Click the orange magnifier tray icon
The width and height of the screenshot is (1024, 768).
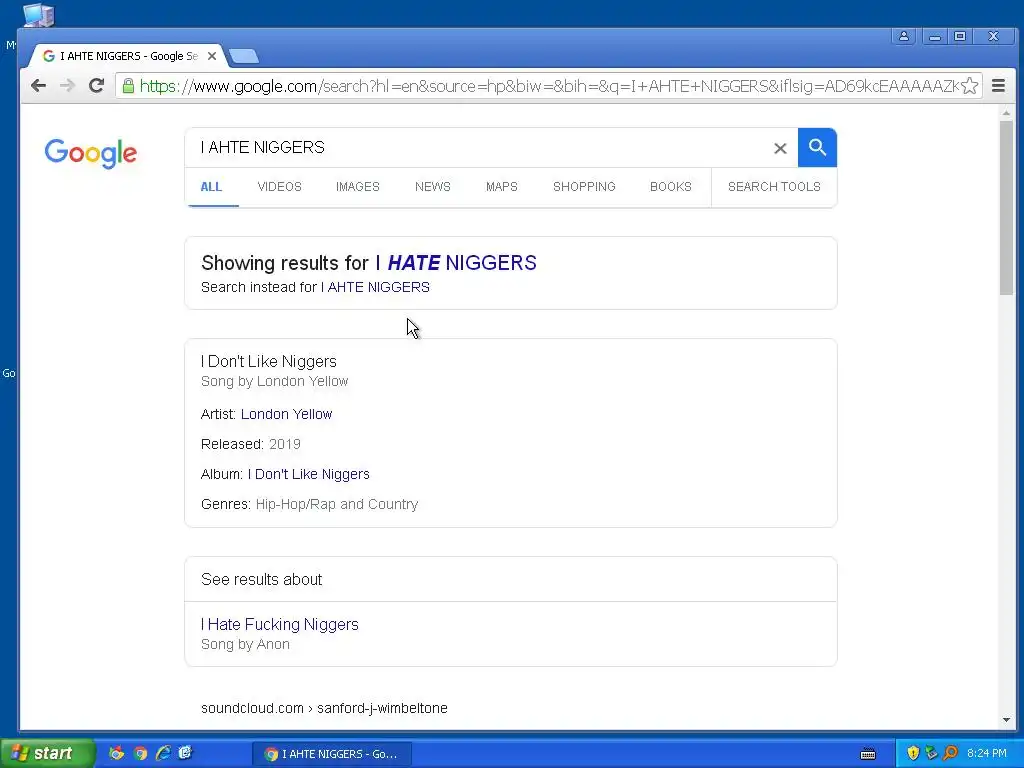(950, 753)
